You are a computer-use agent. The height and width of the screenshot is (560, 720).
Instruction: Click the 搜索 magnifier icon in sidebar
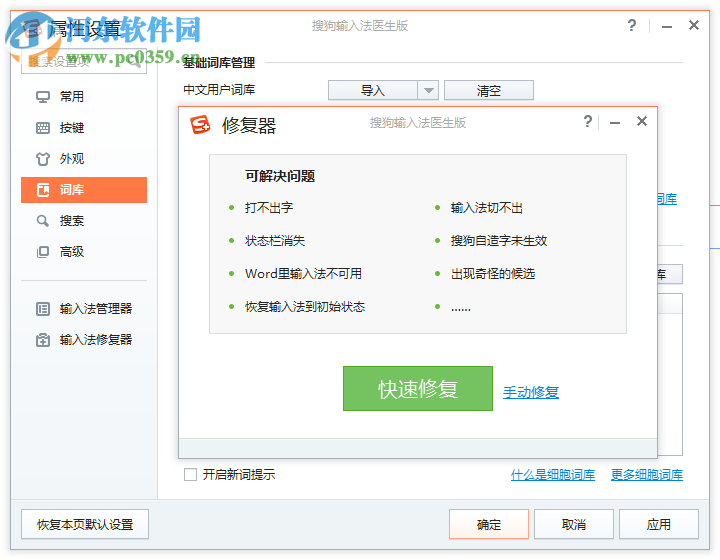(43, 221)
